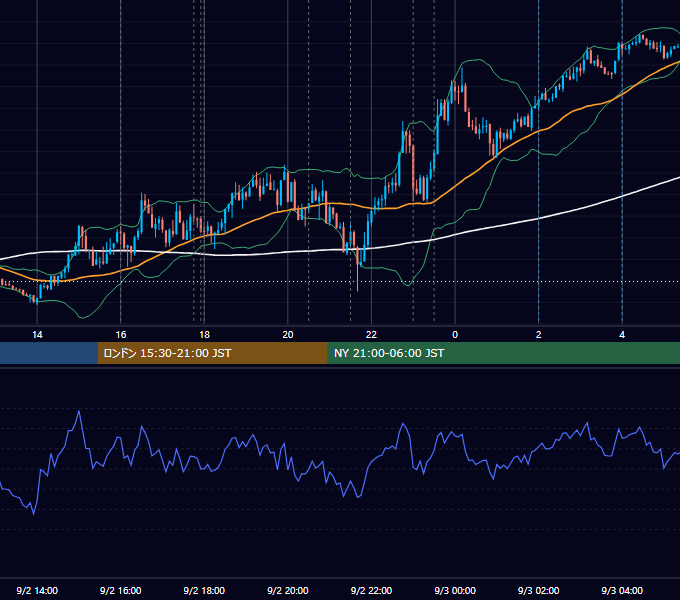The width and height of the screenshot is (680, 600).
Task: Click the long lower wick candle before 22:00
Action: pos(357,269)
